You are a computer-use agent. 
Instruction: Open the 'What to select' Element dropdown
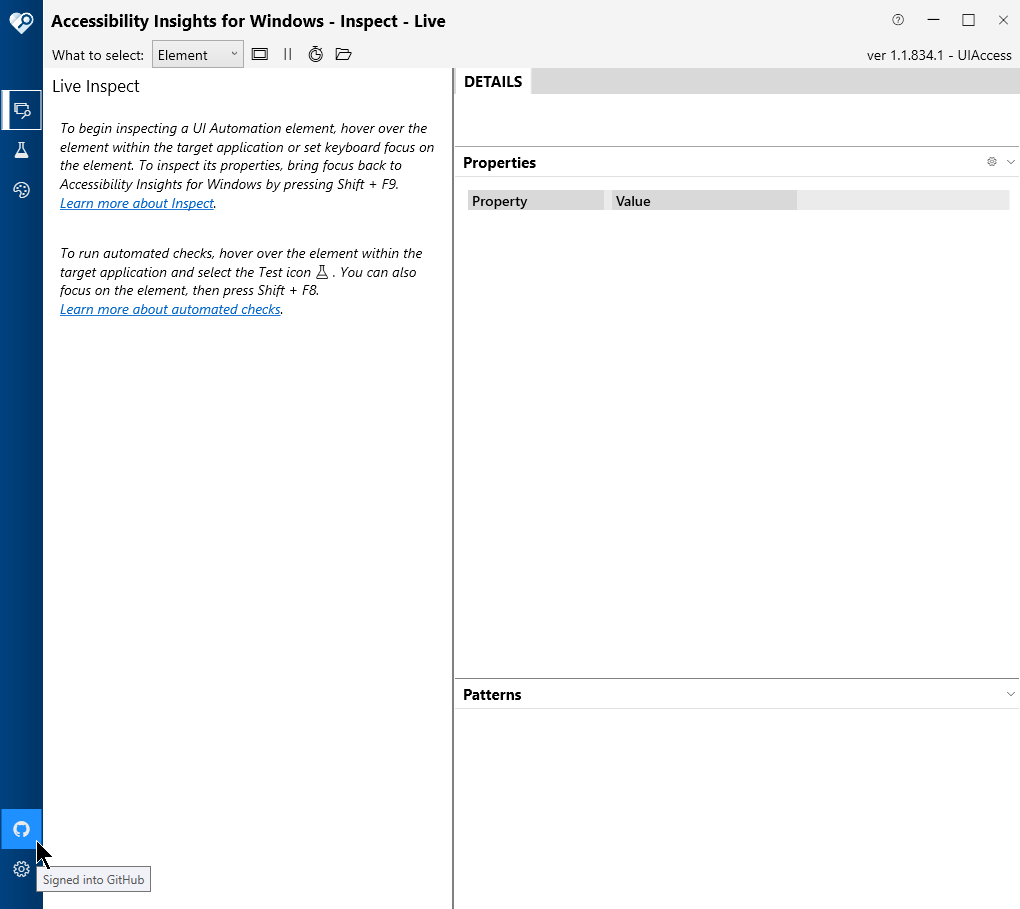click(198, 55)
